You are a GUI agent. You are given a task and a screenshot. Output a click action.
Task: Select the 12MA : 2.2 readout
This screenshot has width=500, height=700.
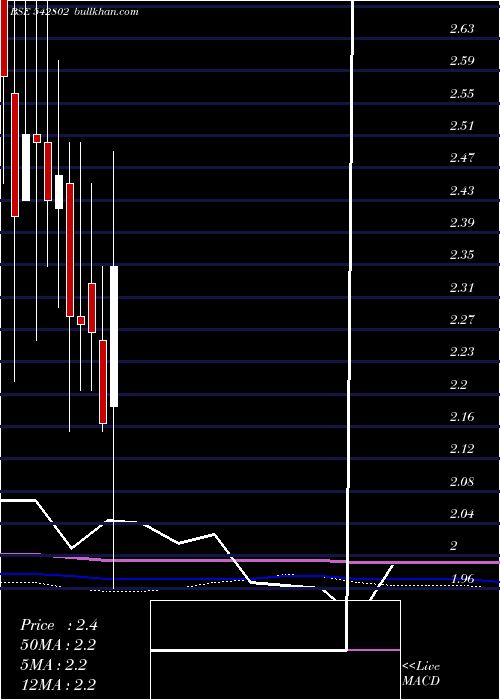(58, 685)
